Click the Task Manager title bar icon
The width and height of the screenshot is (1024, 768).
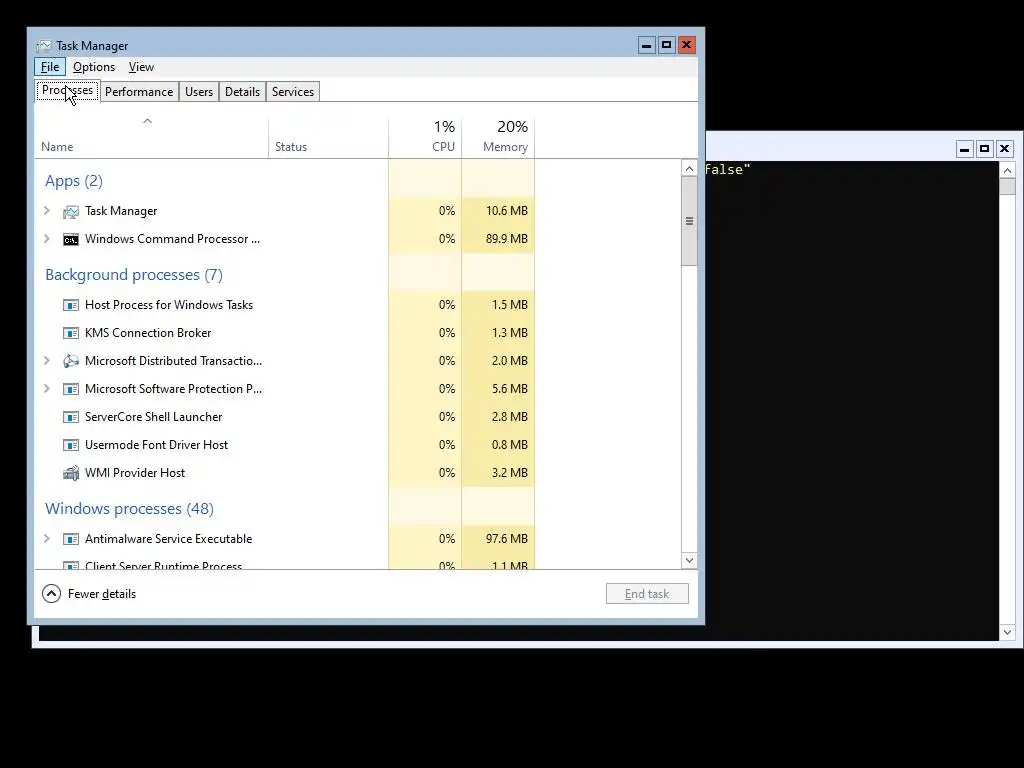click(x=44, y=46)
